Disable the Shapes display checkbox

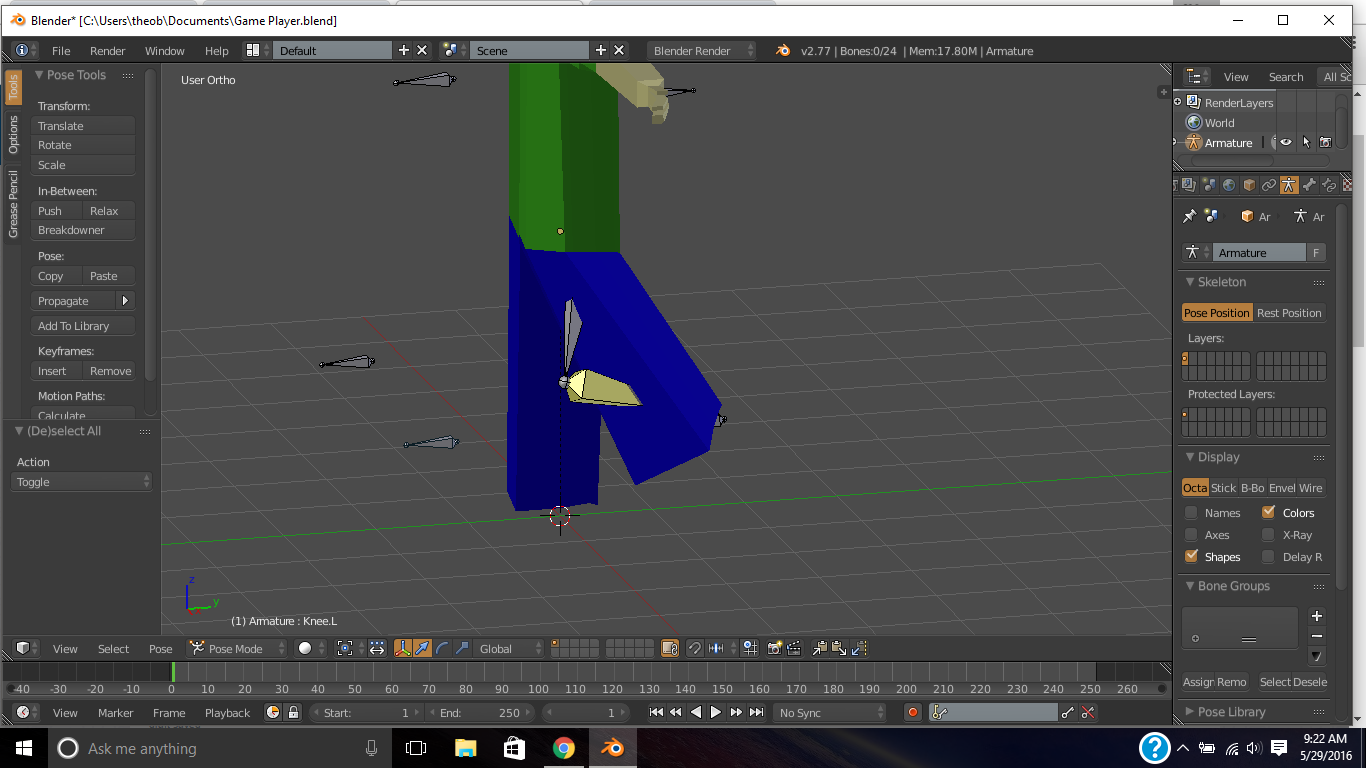[x=1191, y=556]
